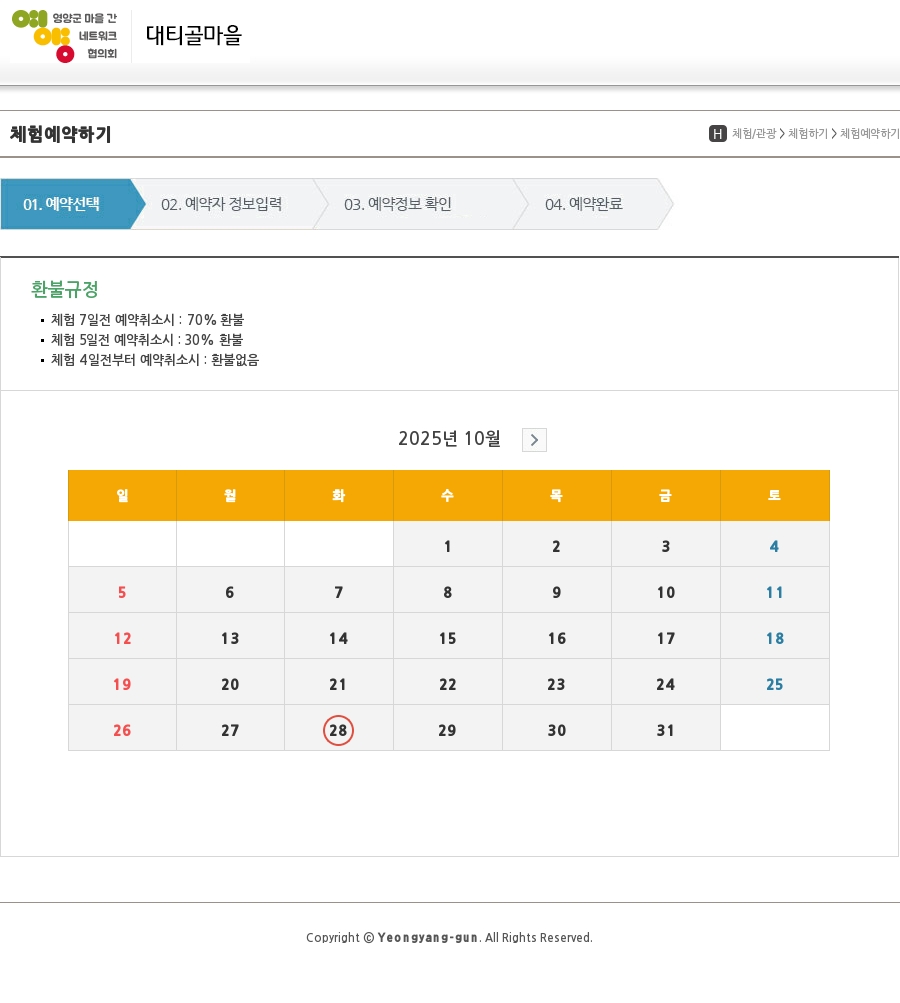Click the H home icon in breadcrumb
Screen dimensions: 900x1003
(x=717, y=134)
